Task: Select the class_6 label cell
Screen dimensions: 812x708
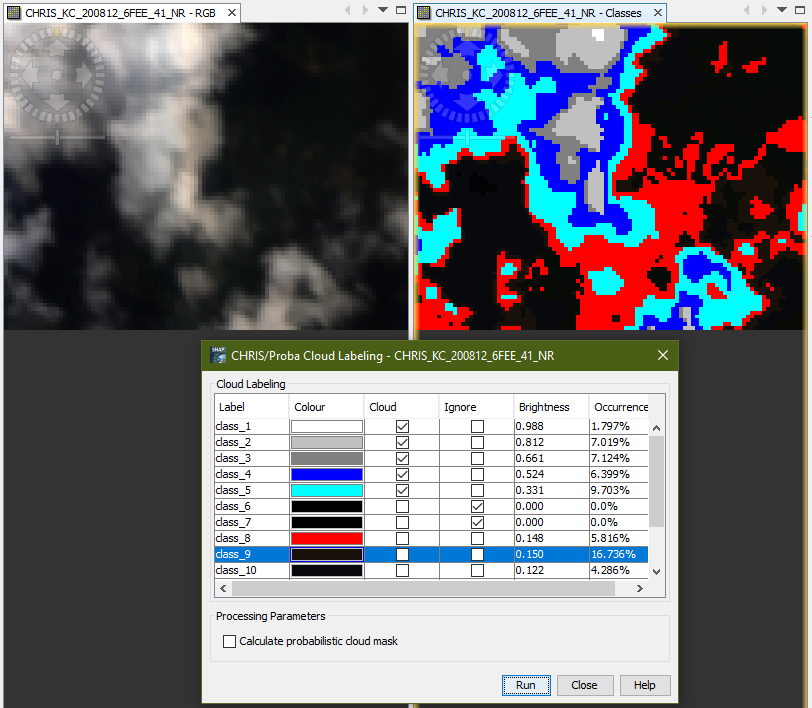Action: (x=252, y=506)
